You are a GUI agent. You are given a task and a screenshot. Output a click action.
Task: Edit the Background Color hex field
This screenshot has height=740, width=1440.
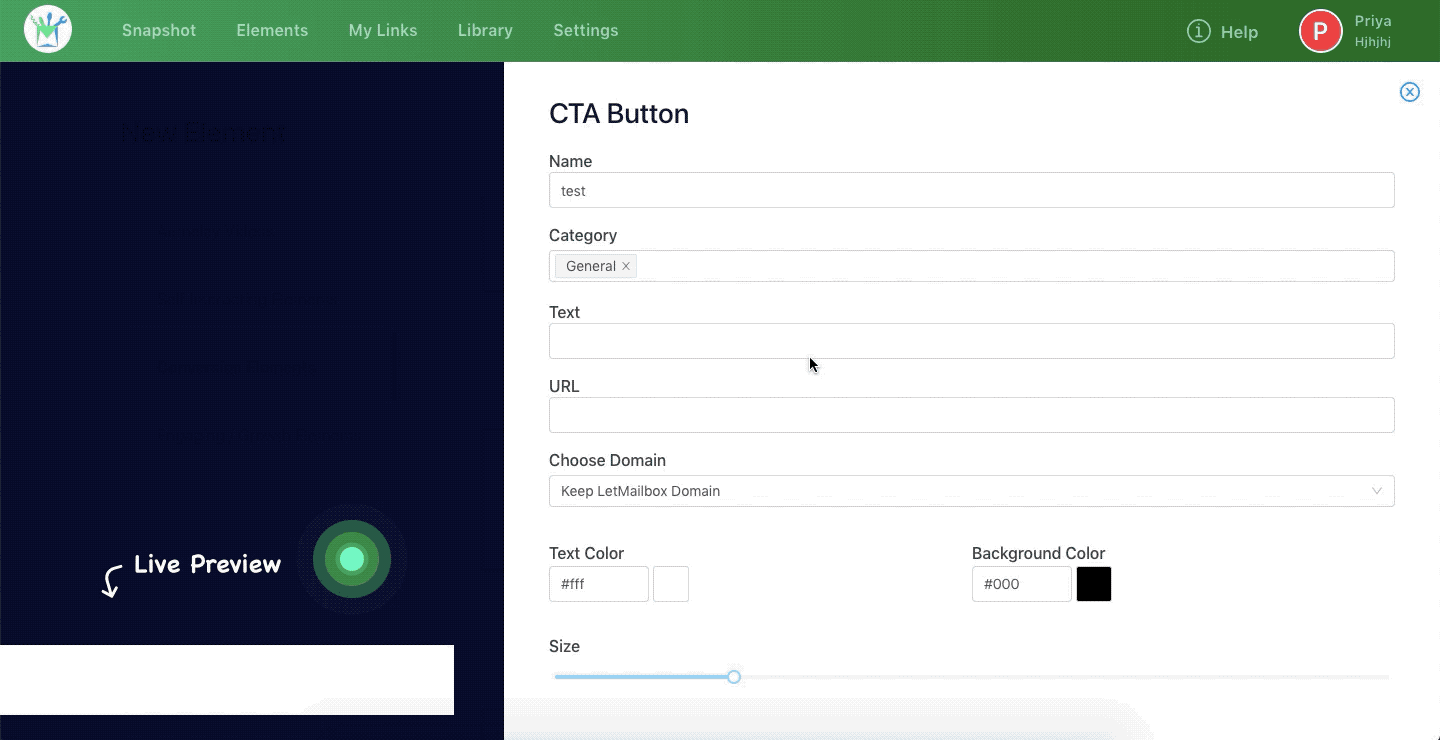(x=1022, y=584)
